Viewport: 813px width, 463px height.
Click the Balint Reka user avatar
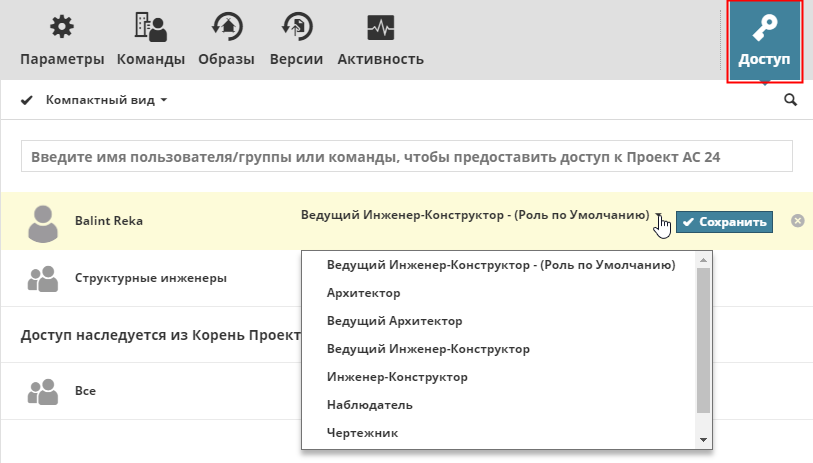[42, 222]
